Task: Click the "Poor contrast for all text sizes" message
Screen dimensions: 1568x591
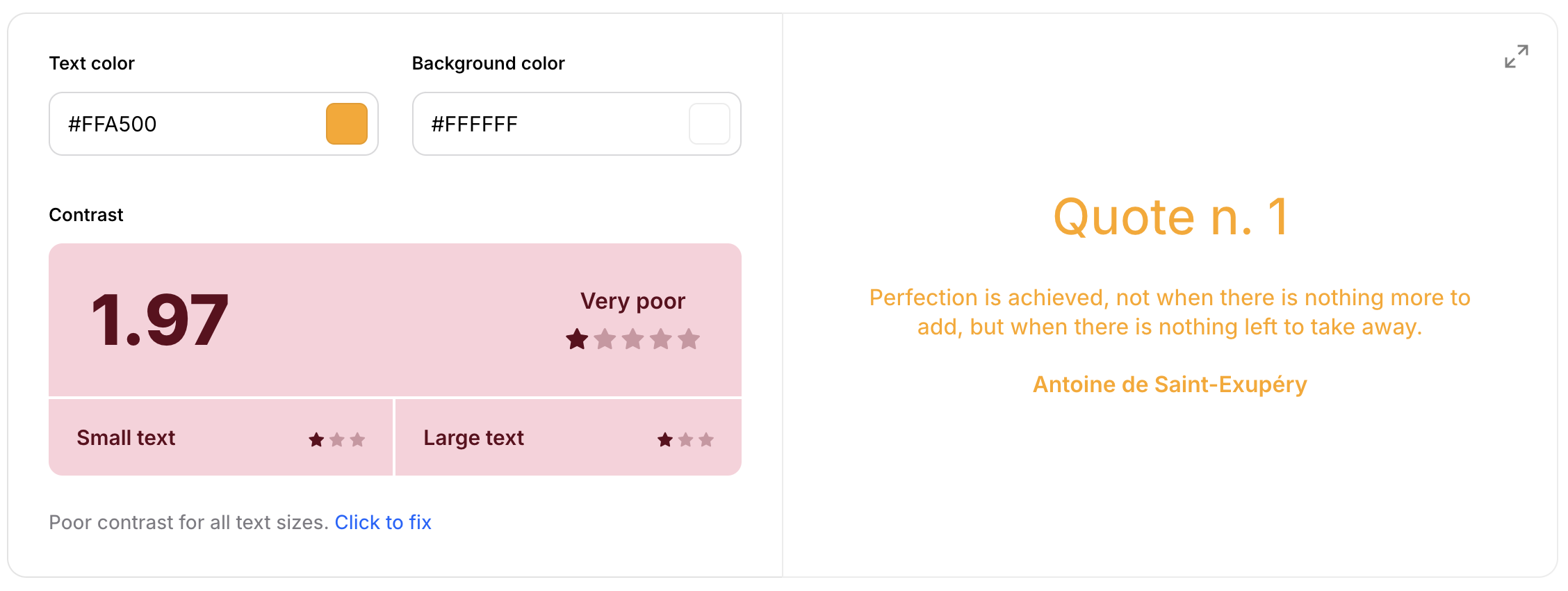Action: point(188,522)
